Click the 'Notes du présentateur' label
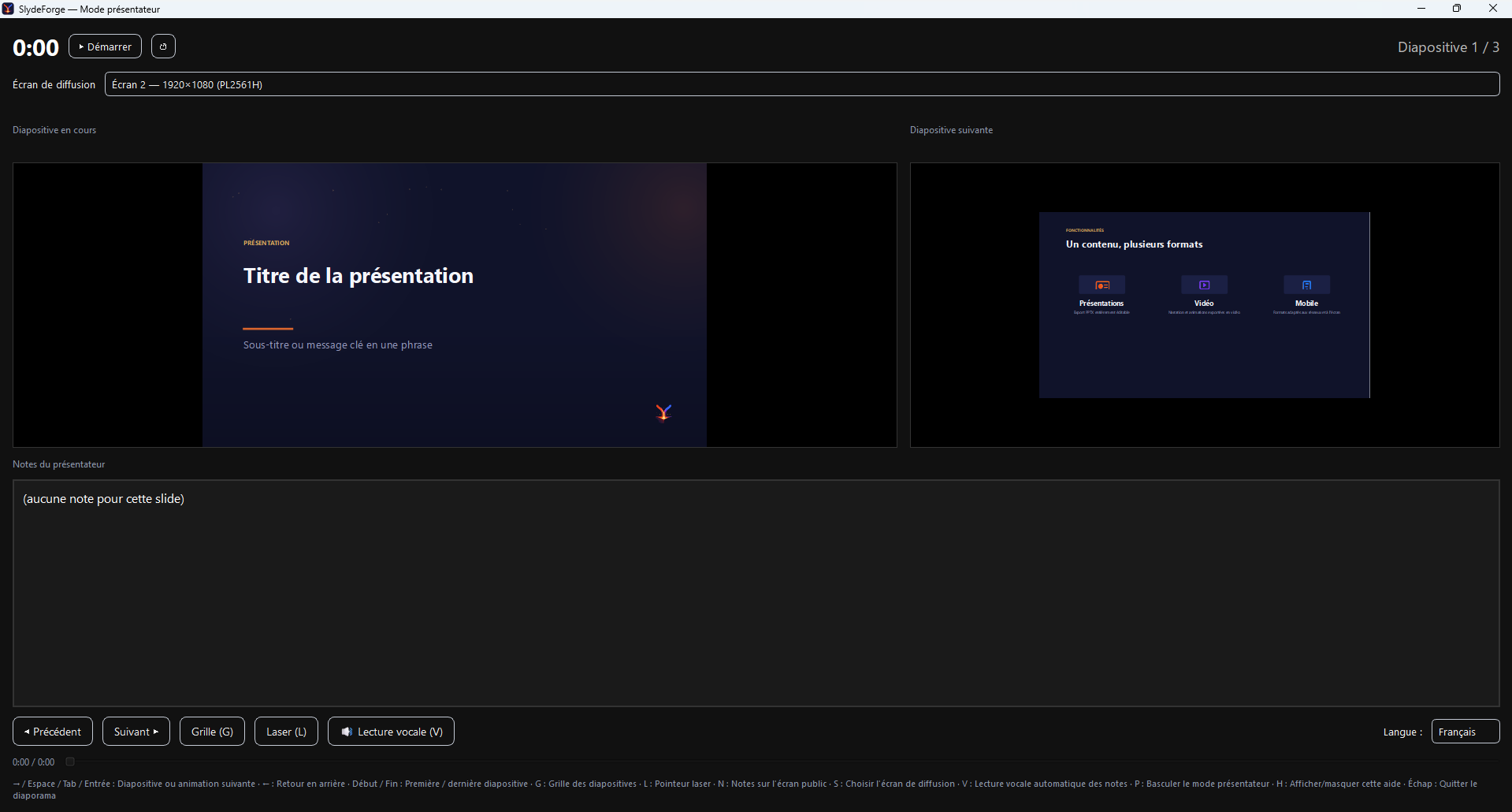This screenshot has height=812, width=1512. [x=58, y=464]
